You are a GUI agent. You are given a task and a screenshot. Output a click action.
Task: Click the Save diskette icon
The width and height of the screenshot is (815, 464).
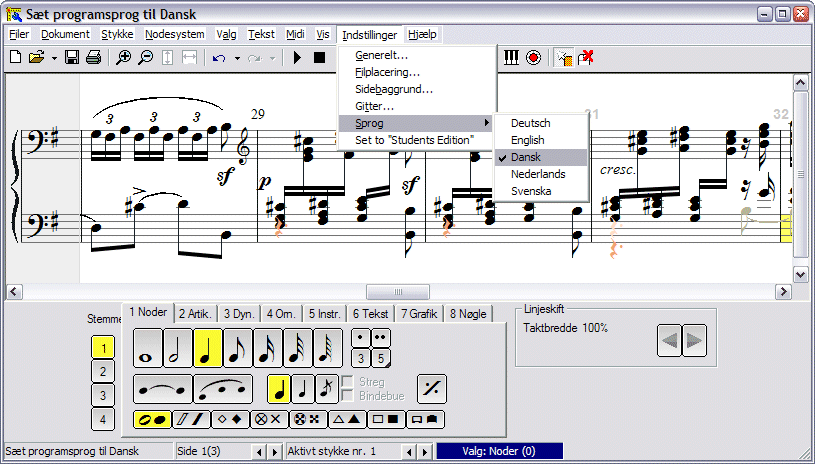coord(72,57)
